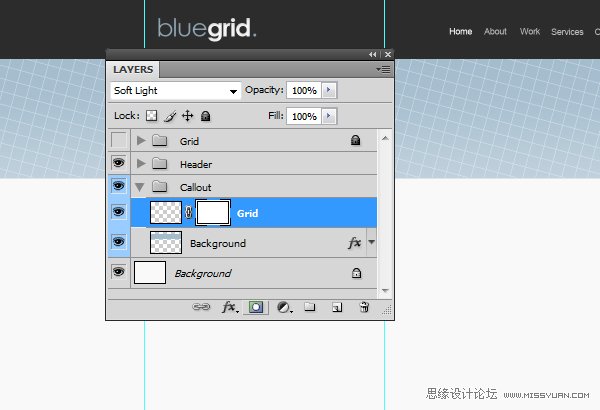Hide the selected Grid layer
This screenshot has width=600, height=410.
click(x=119, y=212)
